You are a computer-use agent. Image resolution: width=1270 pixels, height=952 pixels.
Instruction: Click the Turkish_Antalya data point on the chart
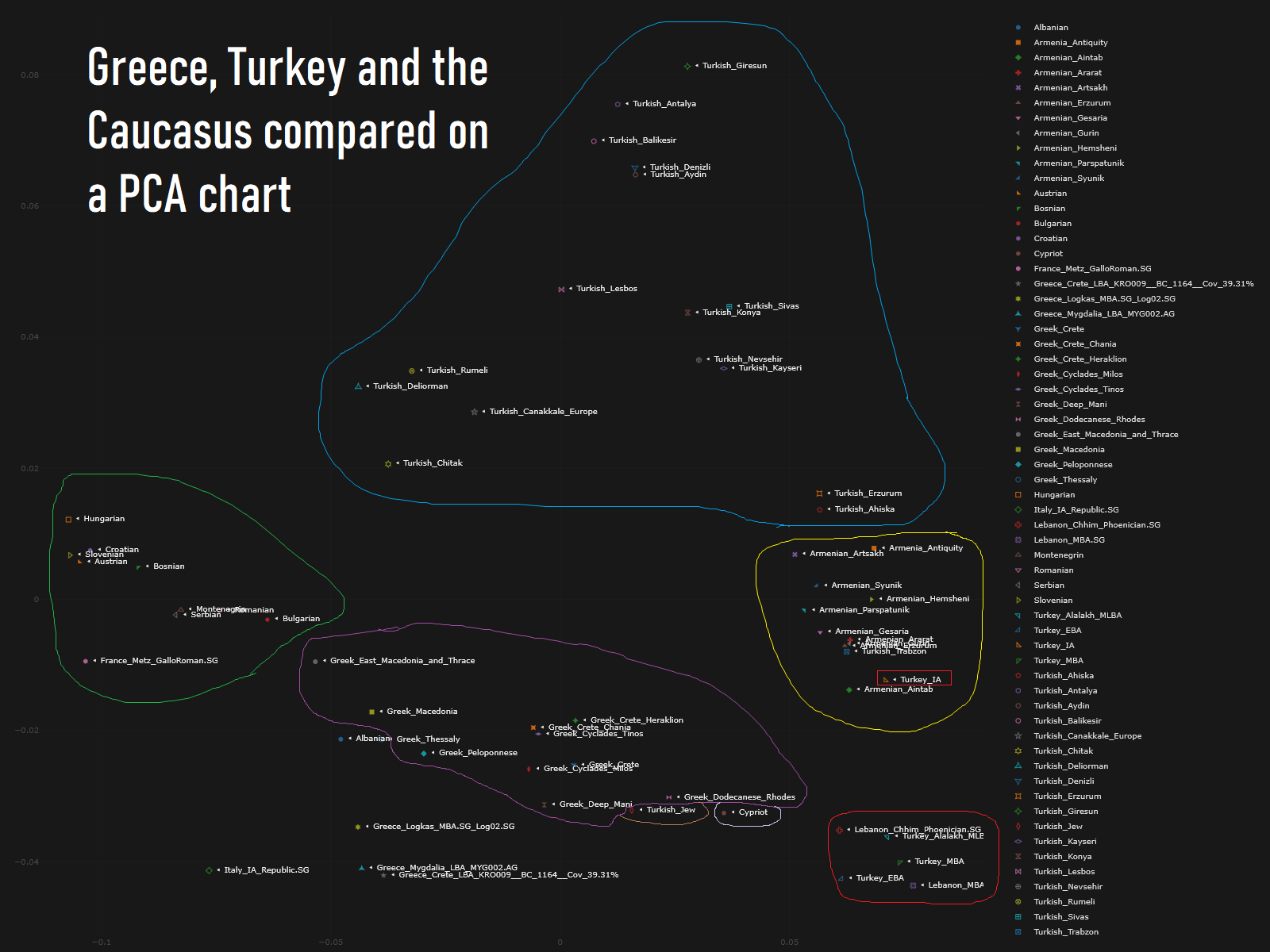pyautogui.click(x=618, y=104)
